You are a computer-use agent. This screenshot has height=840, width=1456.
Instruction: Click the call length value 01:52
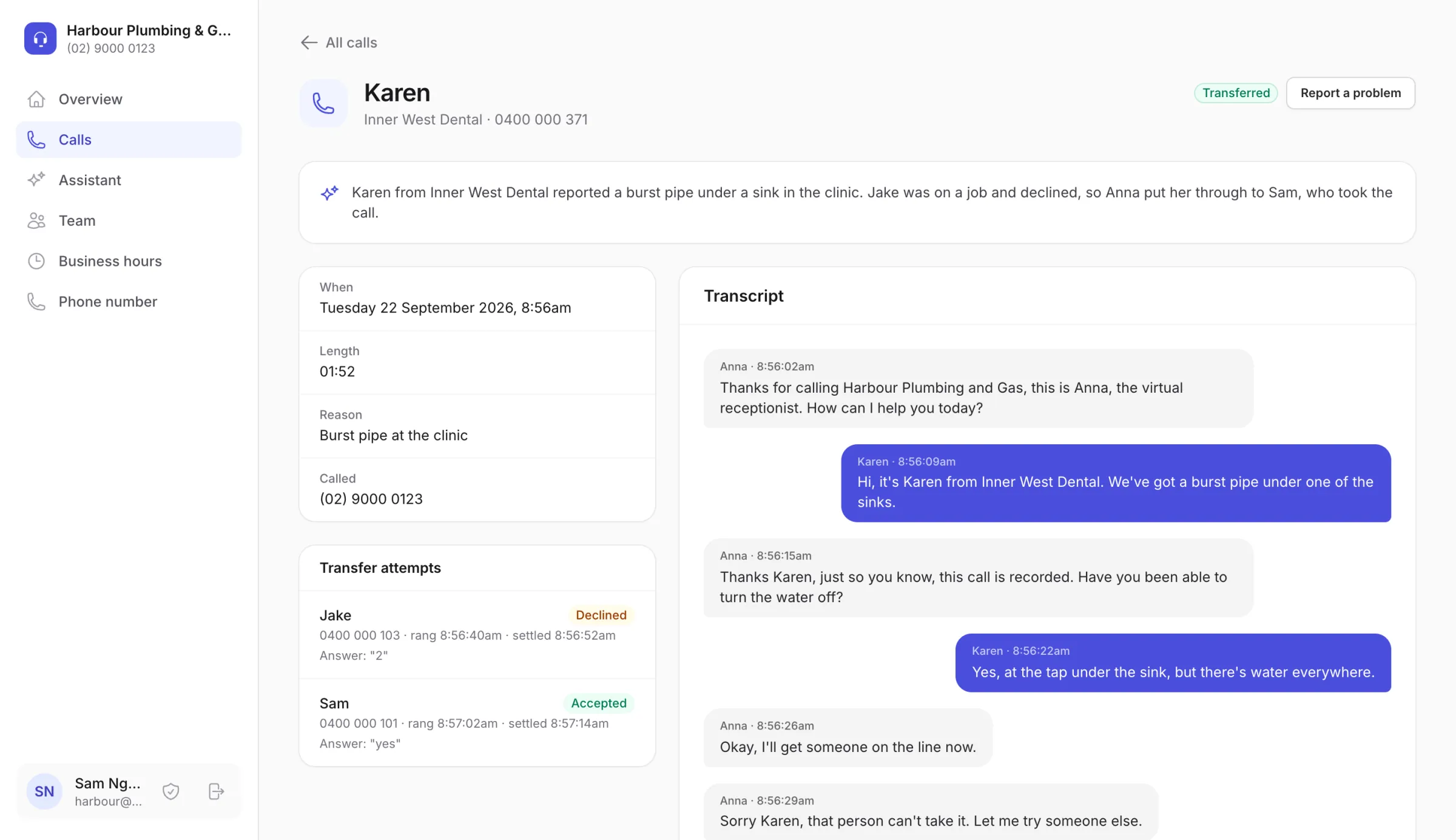pyautogui.click(x=337, y=371)
